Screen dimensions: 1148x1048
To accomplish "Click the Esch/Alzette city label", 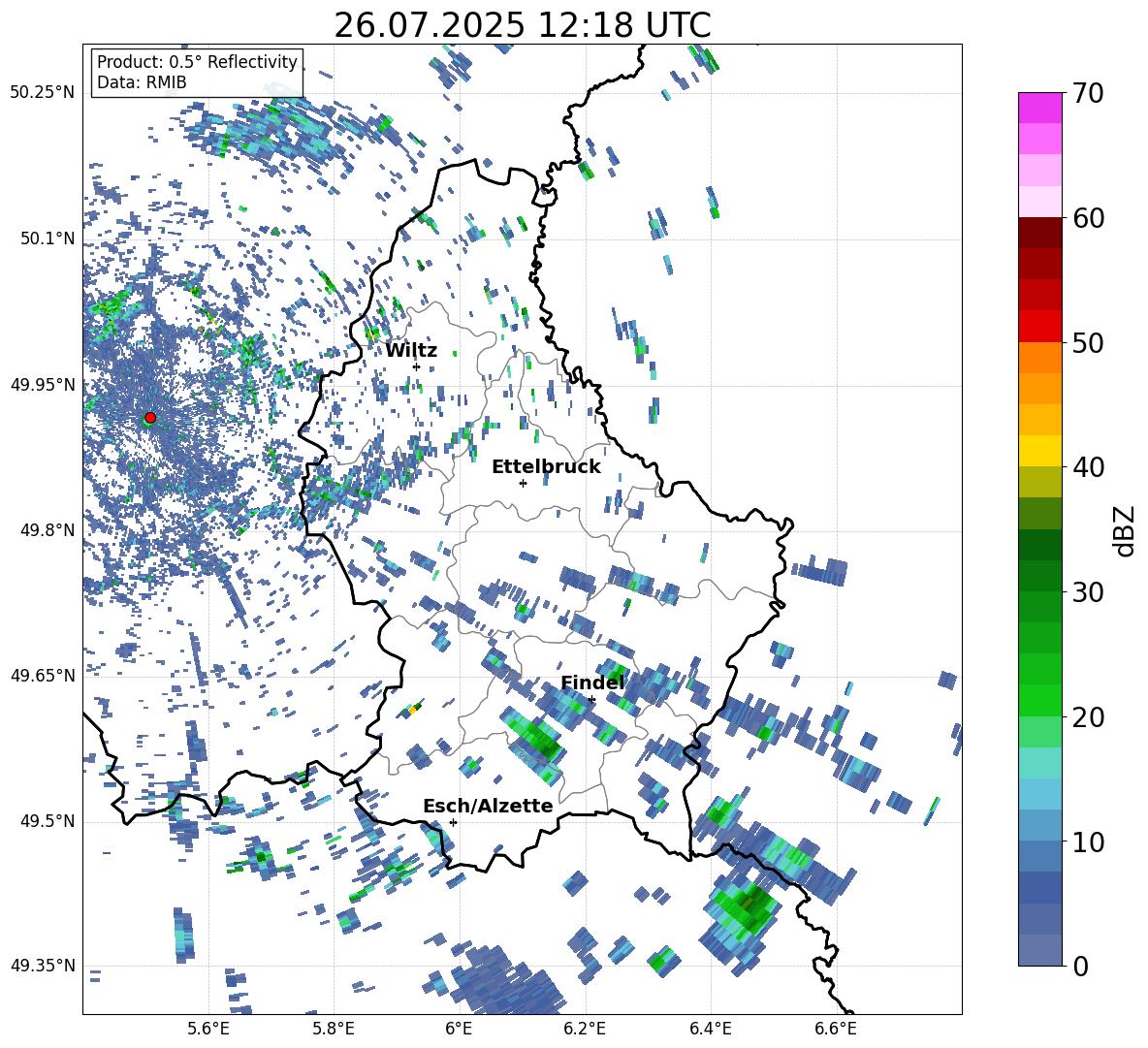I will click(488, 807).
